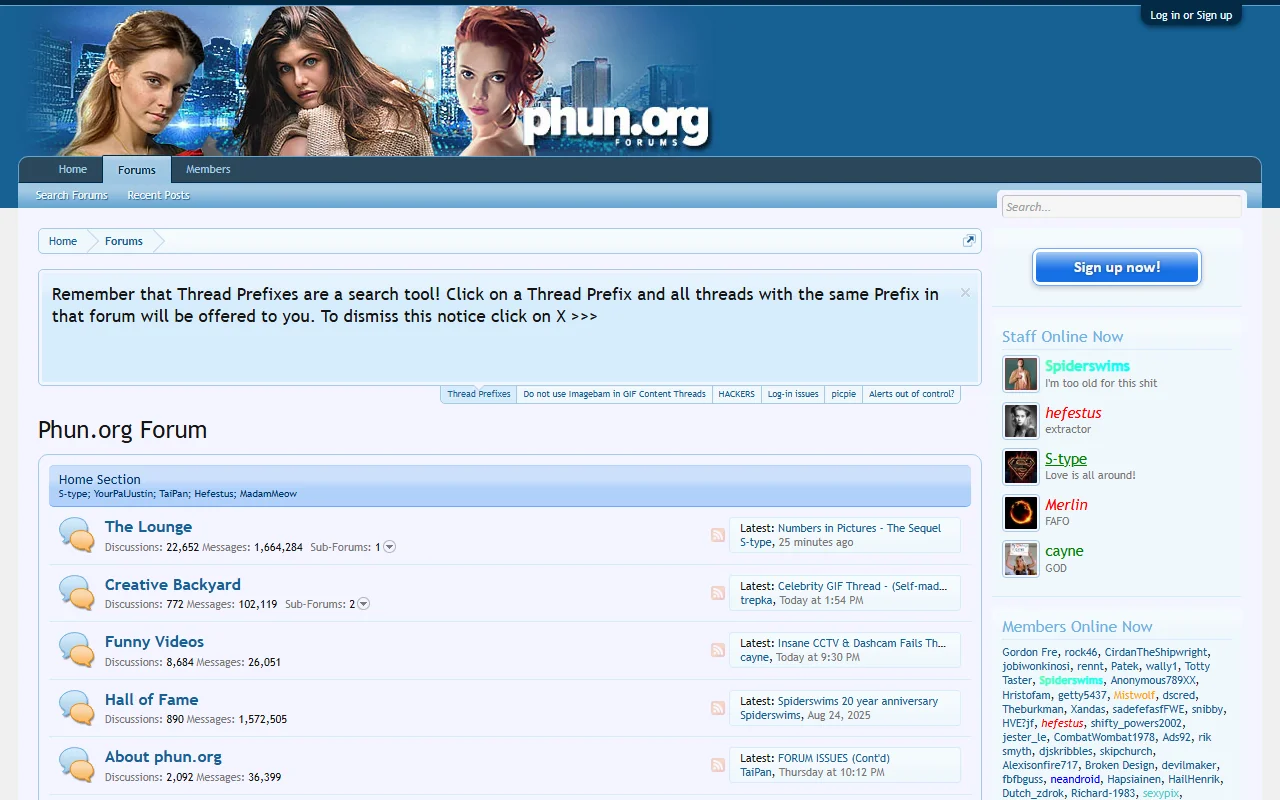The height and width of the screenshot is (800, 1280).
Task: Dismiss the Thread Prefixes notice with the X
Action: coord(964,291)
